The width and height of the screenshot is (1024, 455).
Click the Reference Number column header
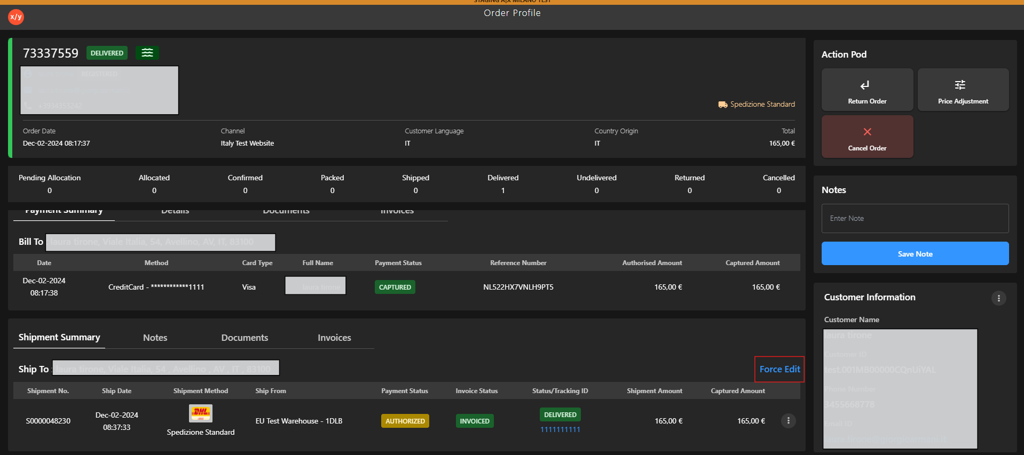519,263
